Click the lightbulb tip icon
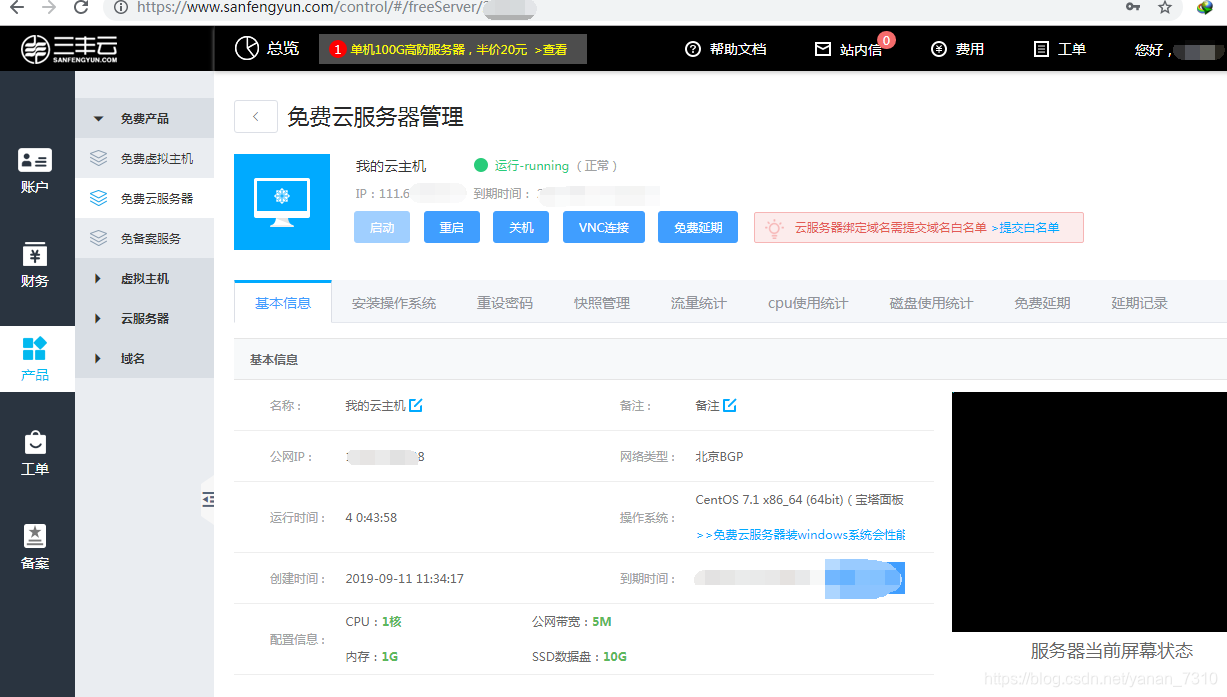The width and height of the screenshot is (1227, 697). pyautogui.click(x=774, y=228)
